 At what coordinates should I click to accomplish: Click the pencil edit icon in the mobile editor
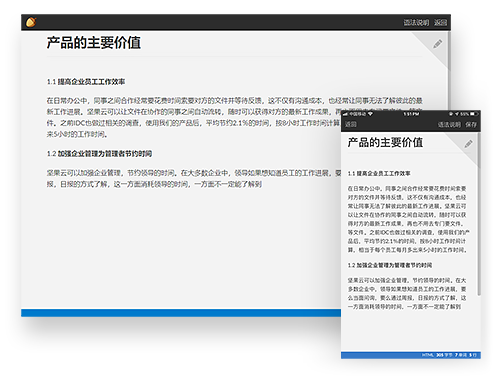tap(468, 144)
